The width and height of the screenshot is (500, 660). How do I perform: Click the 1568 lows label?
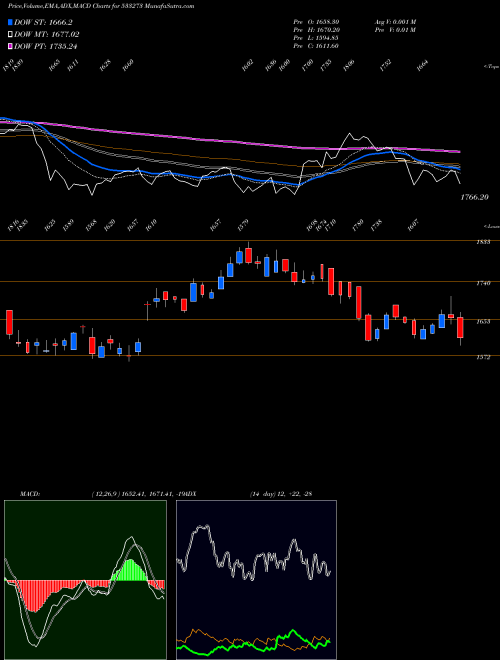click(x=90, y=225)
